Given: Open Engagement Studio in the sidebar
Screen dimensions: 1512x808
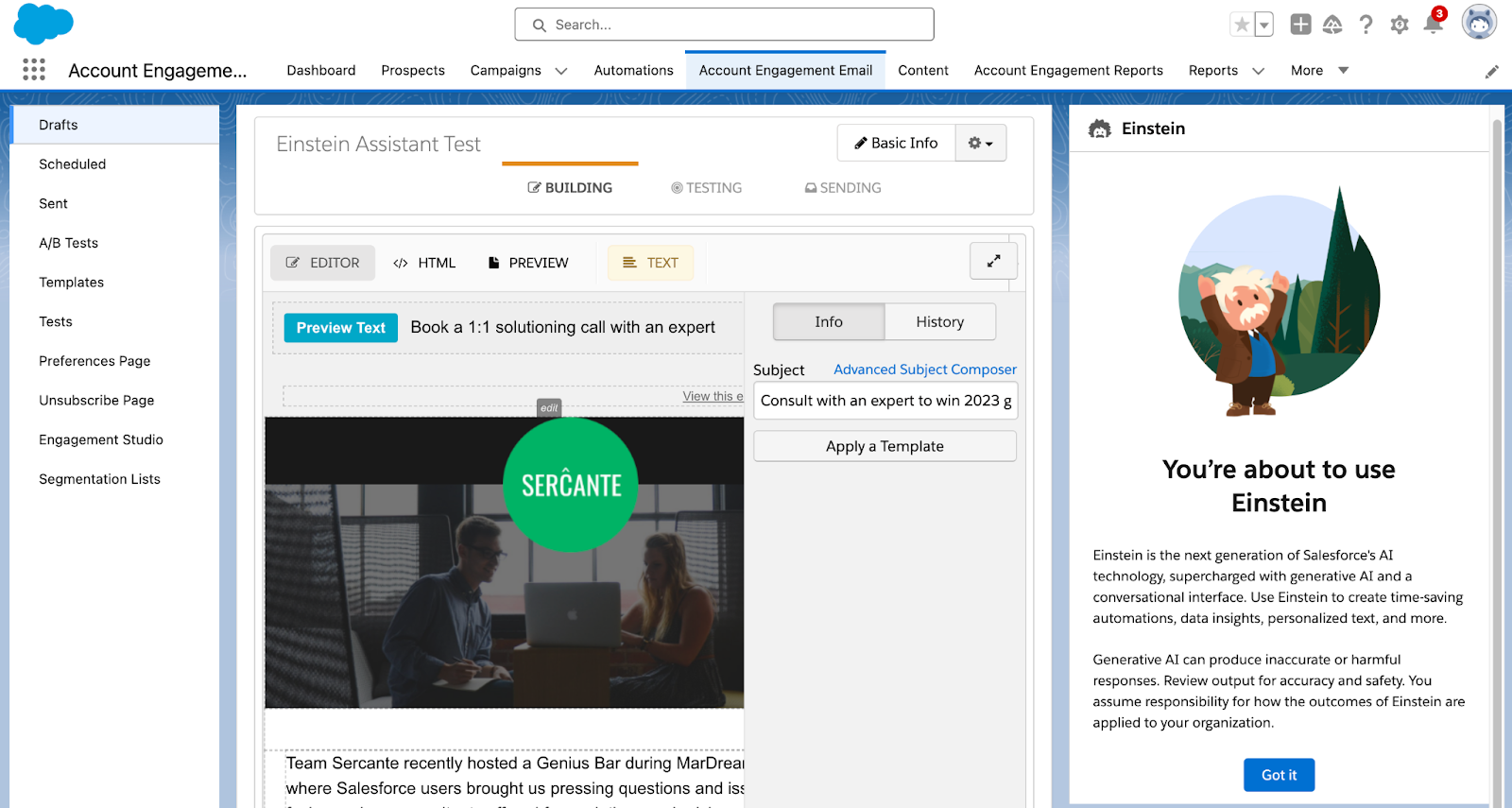Looking at the screenshot, I should [x=115, y=439].
